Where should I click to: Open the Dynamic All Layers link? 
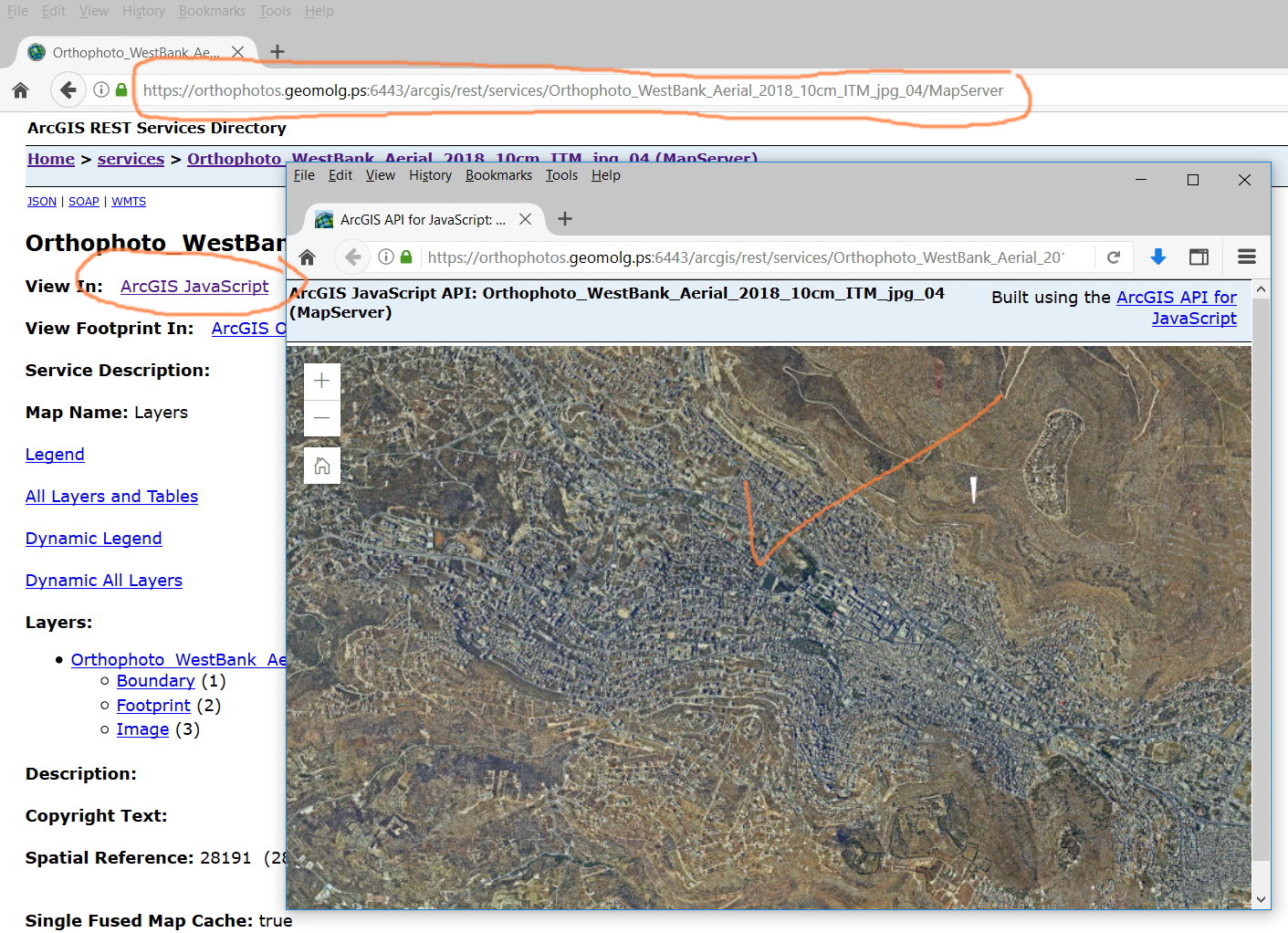coord(104,581)
